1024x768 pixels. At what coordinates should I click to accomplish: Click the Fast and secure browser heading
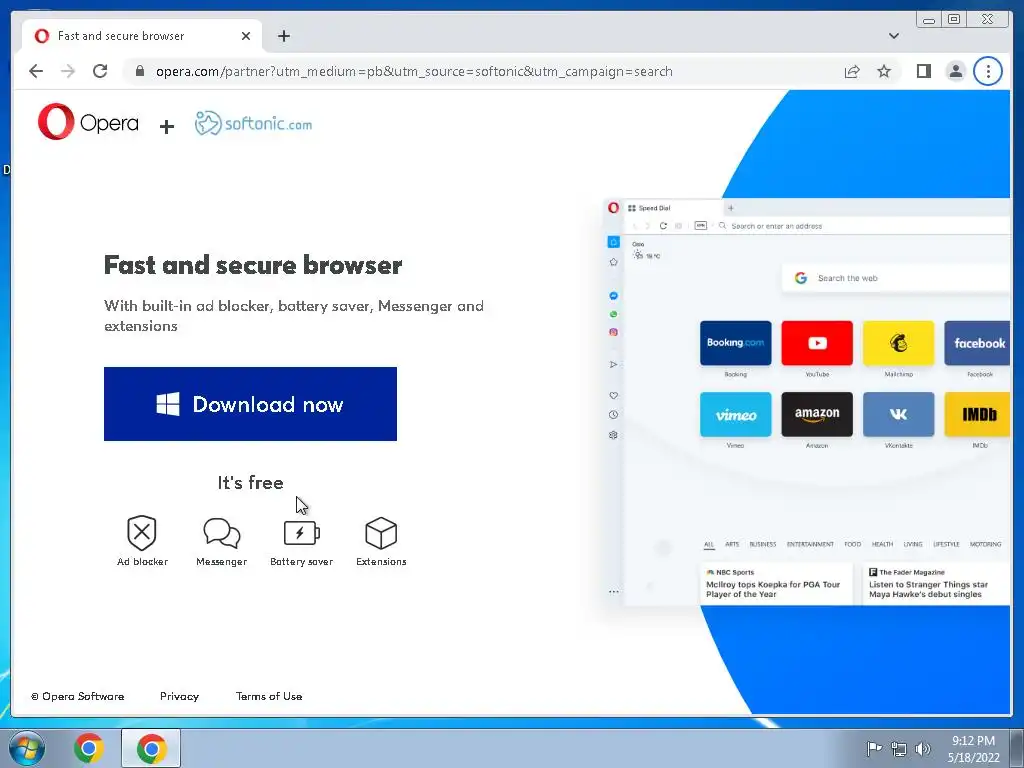point(253,265)
